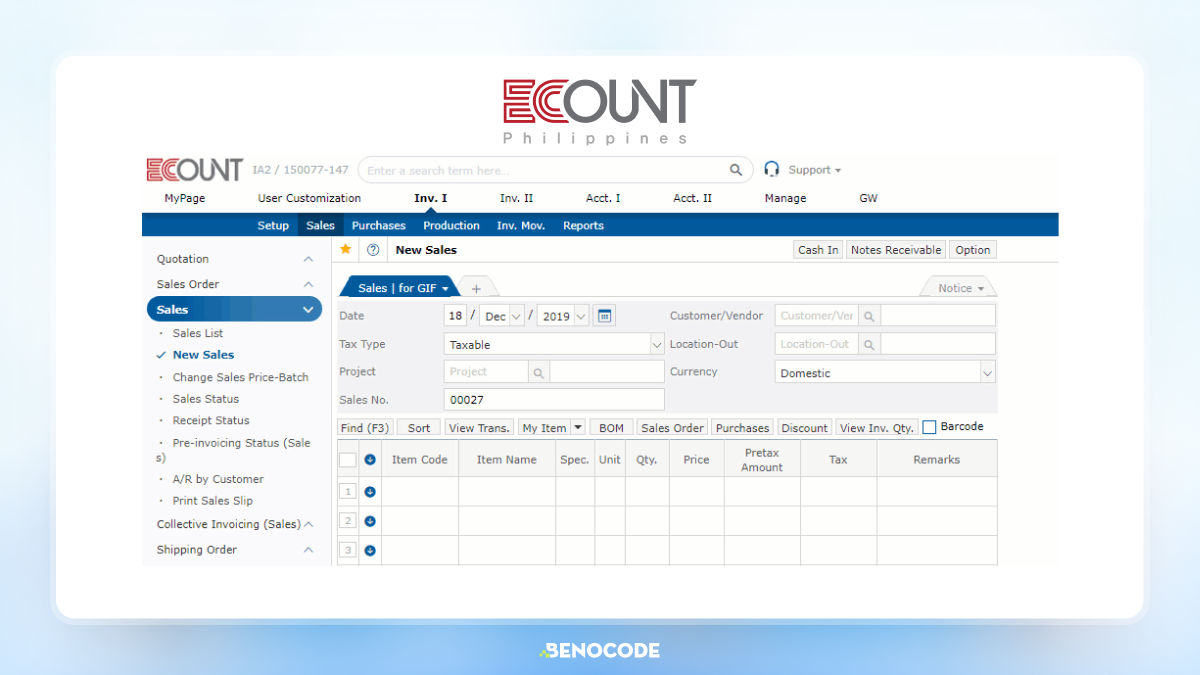This screenshot has width=1200, height=675.
Task: Select row number 3 box
Action: [x=348, y=550]
